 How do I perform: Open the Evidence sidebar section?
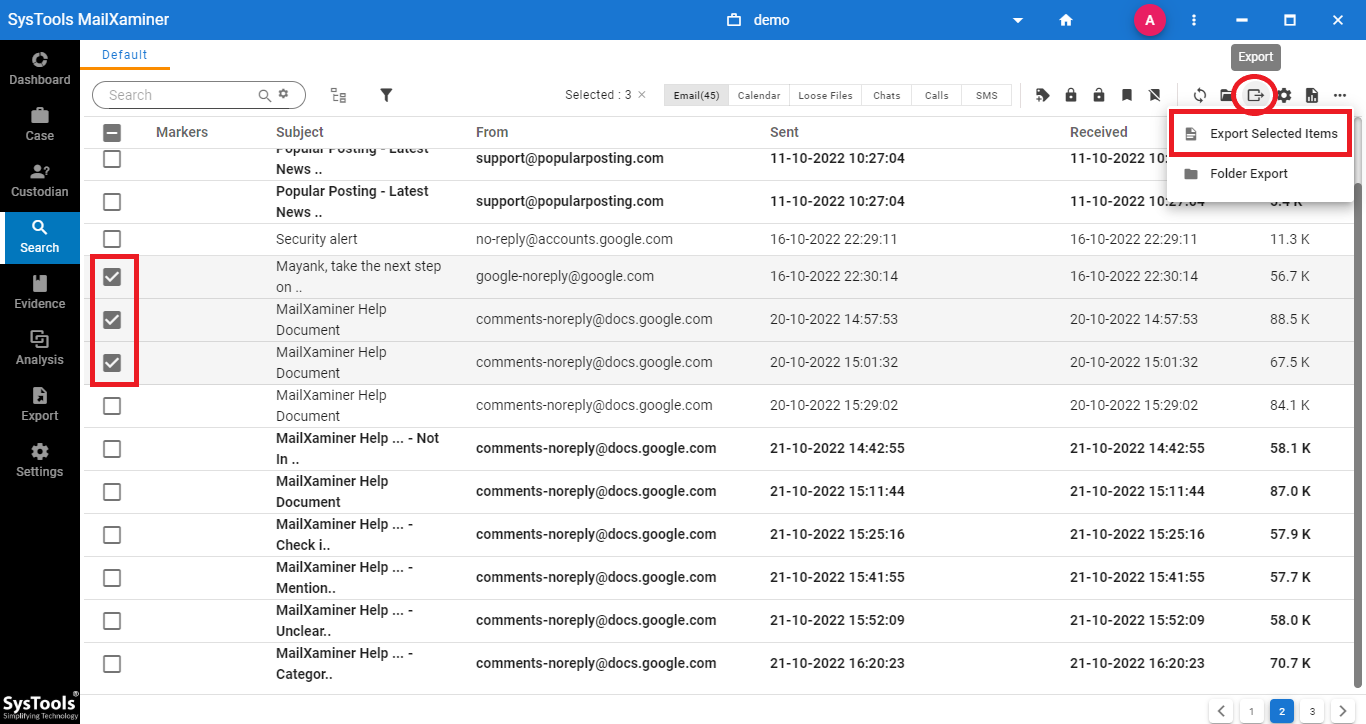[x=40, y=292]
